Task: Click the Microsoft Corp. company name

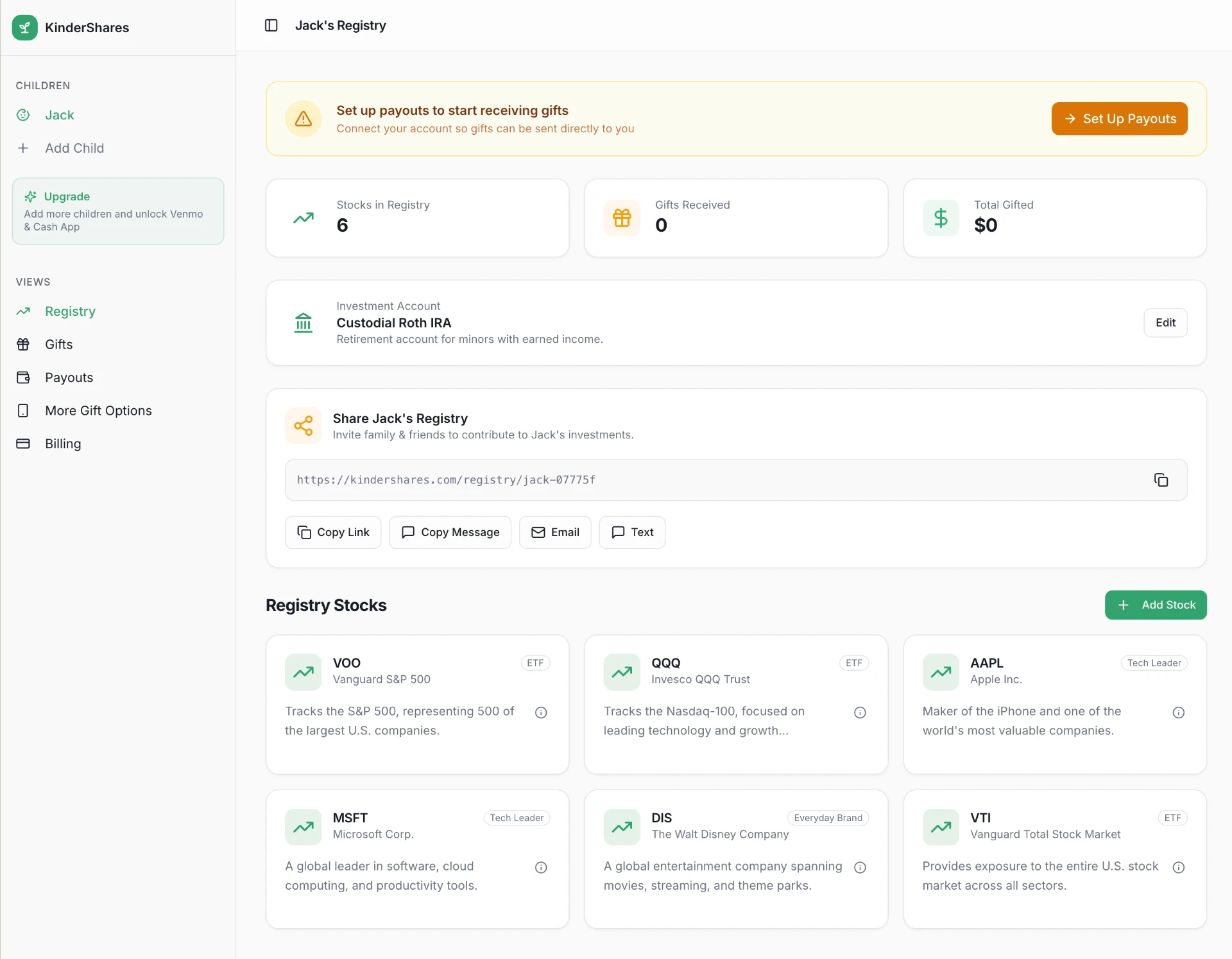Action: 373,834
